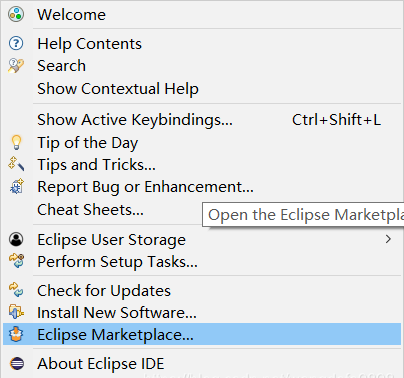Click the Eclipse Marketplace icon
The image size is (404, 378).
[x=16, y=334]
